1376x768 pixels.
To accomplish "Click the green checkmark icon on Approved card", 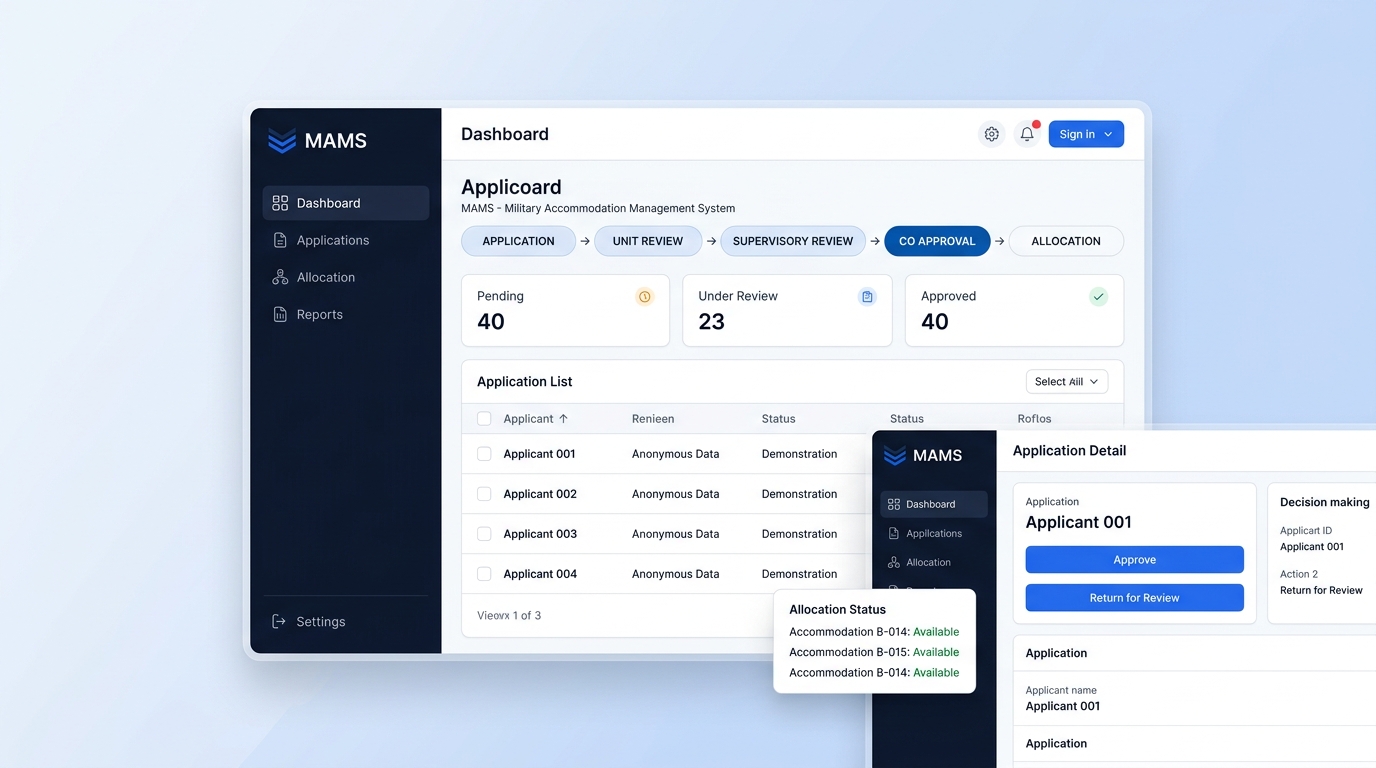I will (x=1098, y=297).
